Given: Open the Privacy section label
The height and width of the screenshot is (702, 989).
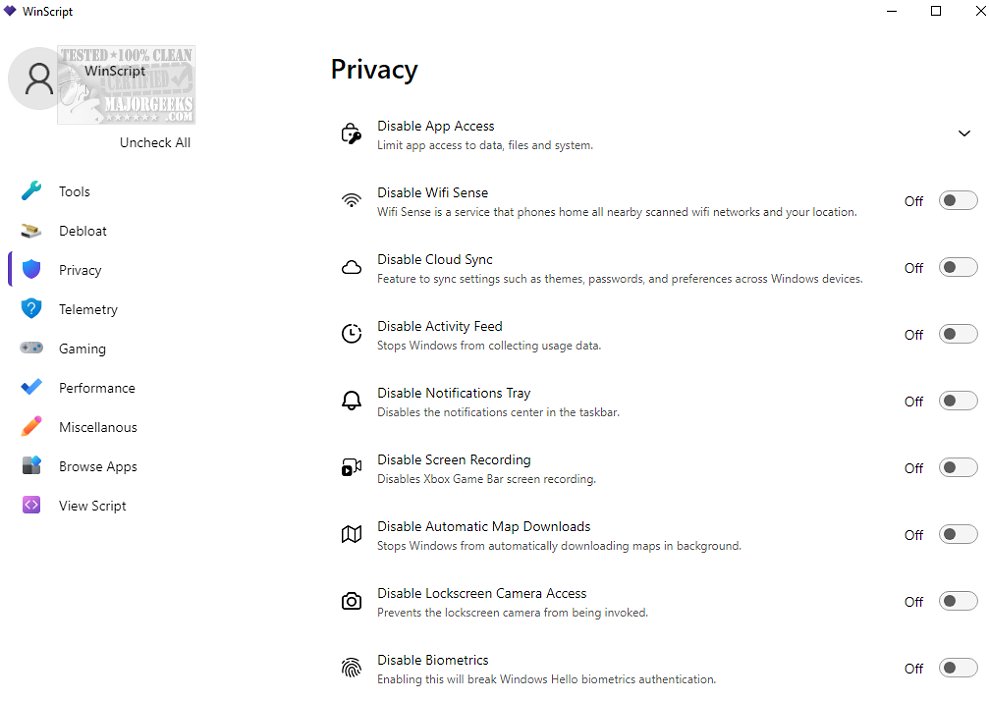Looking at the screenshot, I should coord(80,270).
